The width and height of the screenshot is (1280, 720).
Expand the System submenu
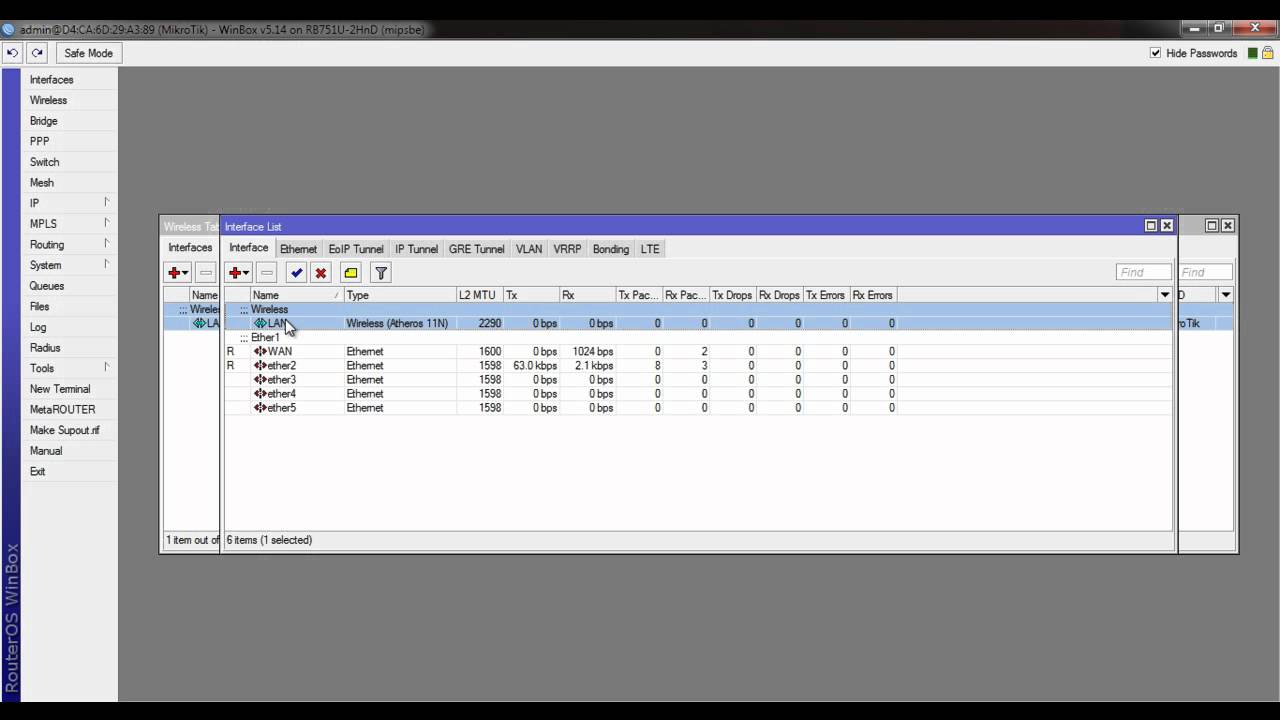(68, 265)
